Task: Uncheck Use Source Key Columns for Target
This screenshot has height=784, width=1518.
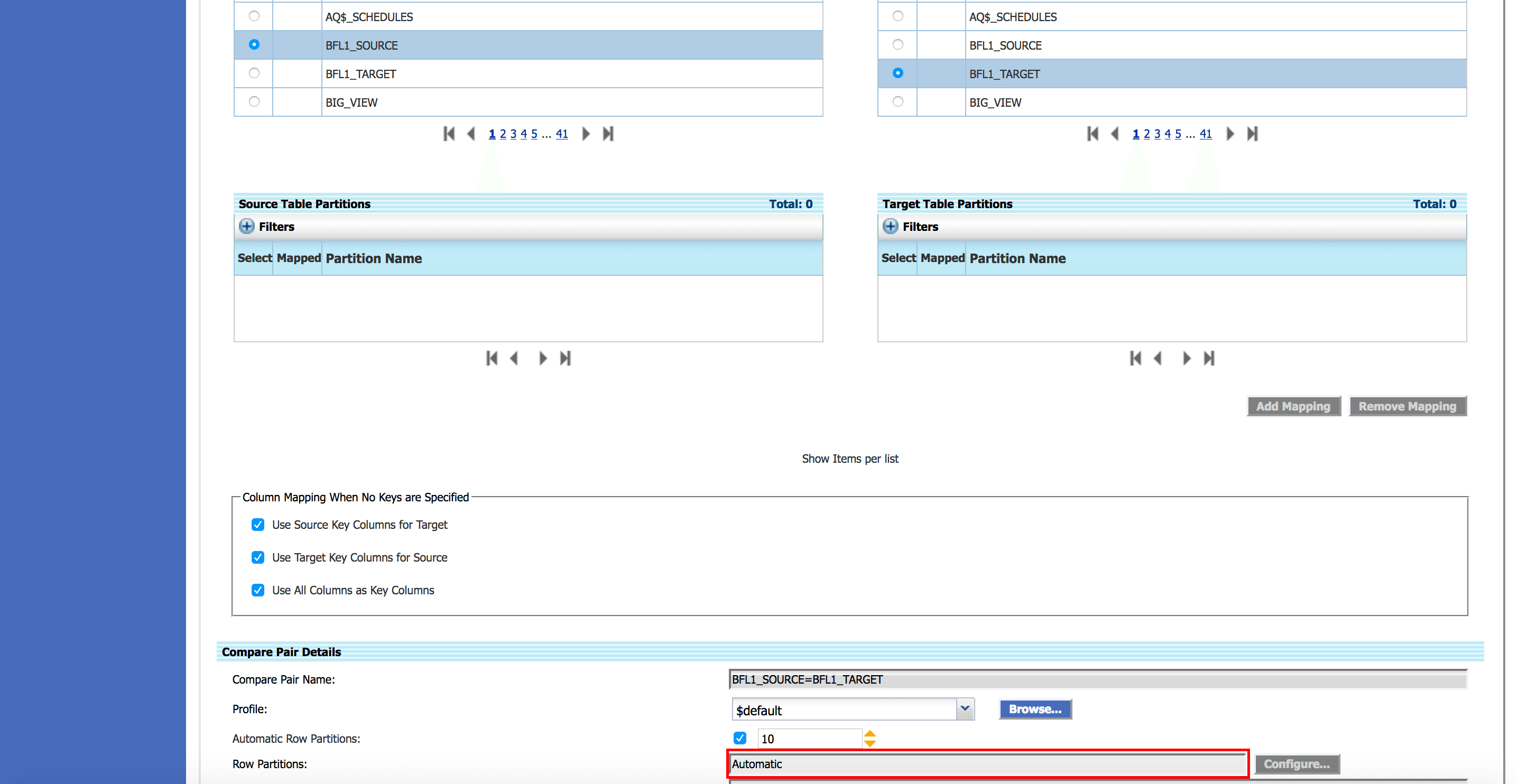Action: pyautogui.click(x=257, y=525)
